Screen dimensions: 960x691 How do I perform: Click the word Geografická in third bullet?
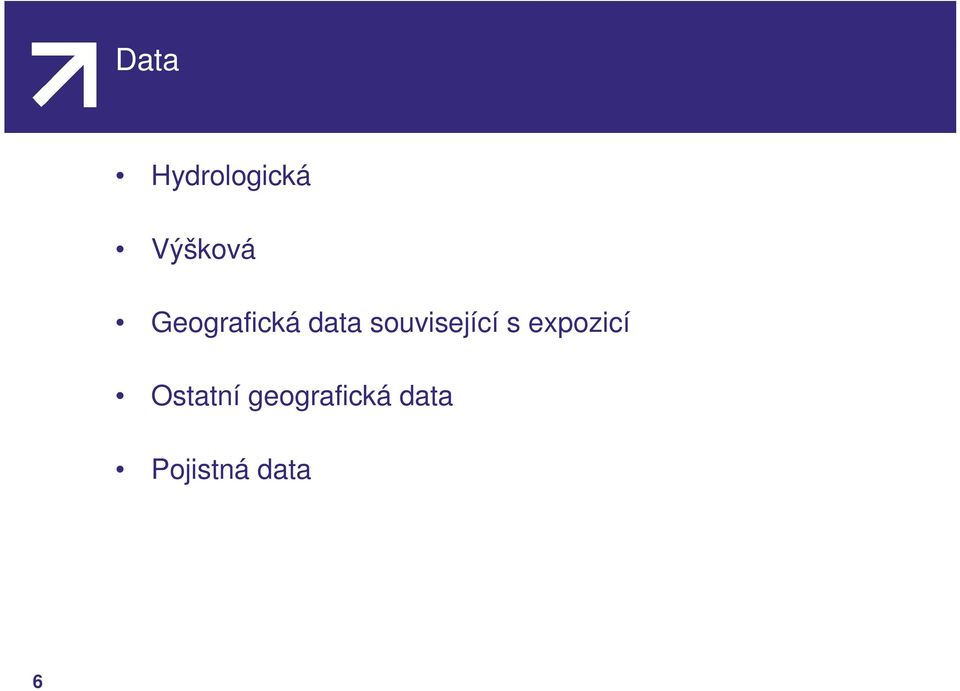click(225, 323)
